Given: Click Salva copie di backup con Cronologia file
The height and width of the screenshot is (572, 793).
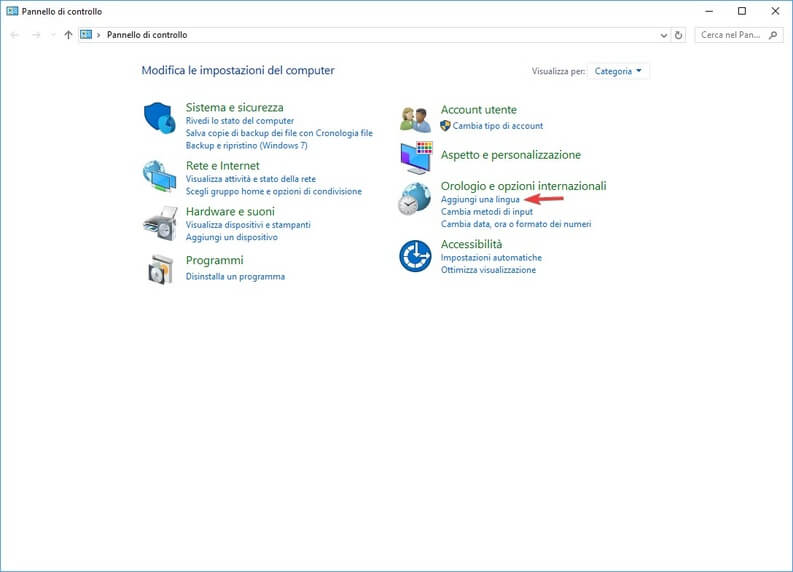Looking at the screenshot, I should [279, 133].
